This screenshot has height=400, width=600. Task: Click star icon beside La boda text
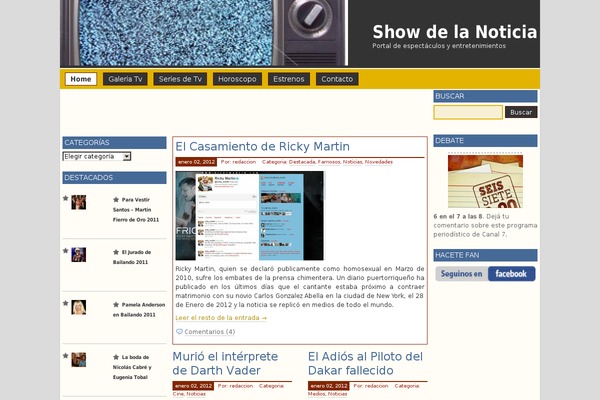click(116, 357)
